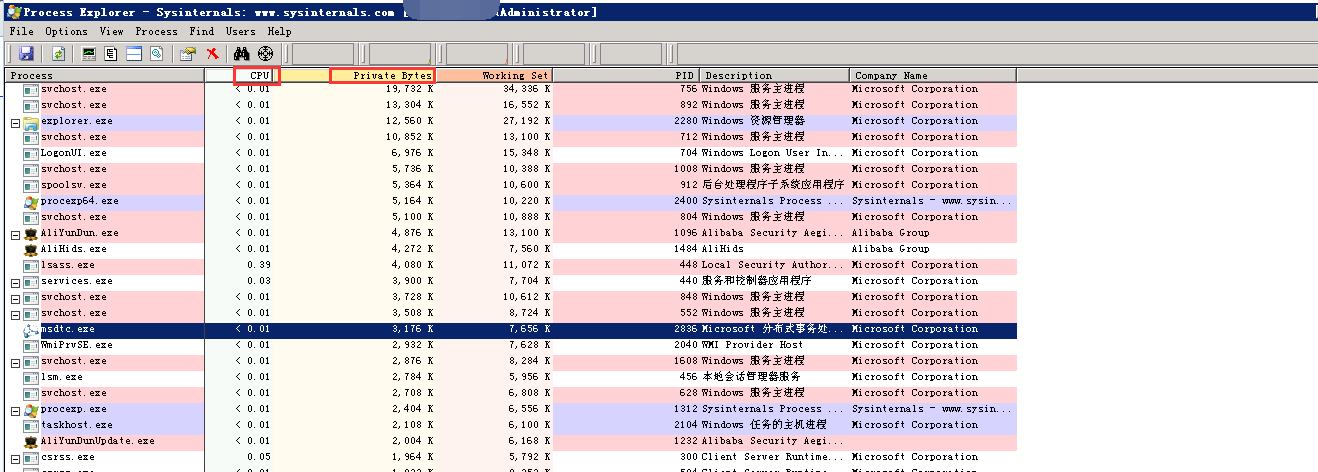Click the lsm.exe process icon

pyautogui.click(x=31, y=377)
